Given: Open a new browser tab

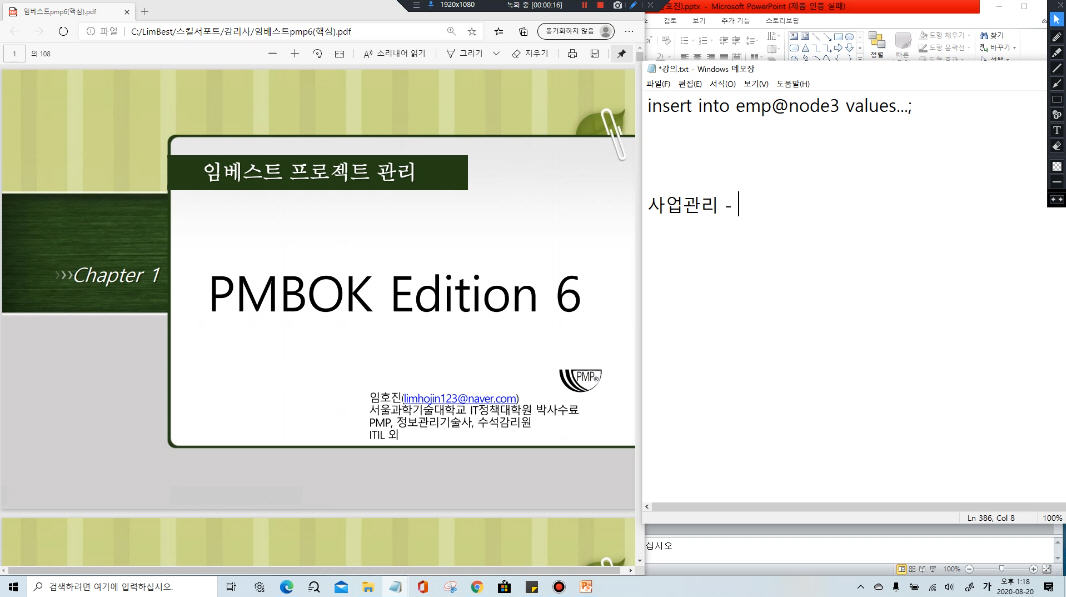Looking at the screenshot, I should [144, 12].
